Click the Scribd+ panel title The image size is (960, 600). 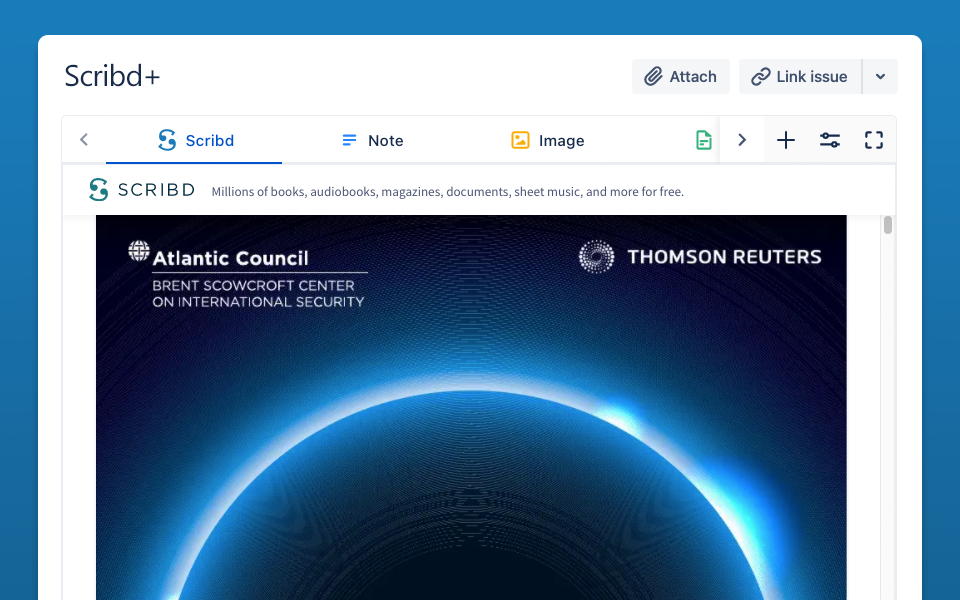pyautogui.click(x=112, y=77)
